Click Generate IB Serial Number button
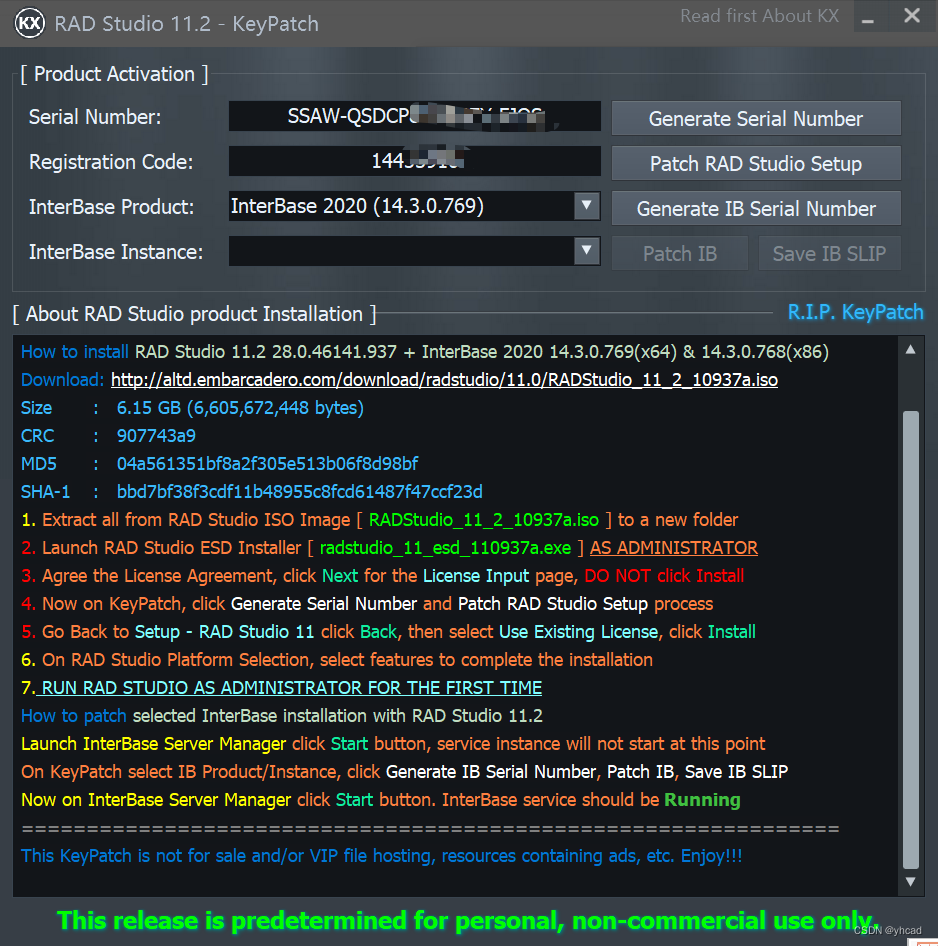 [756, 209]
